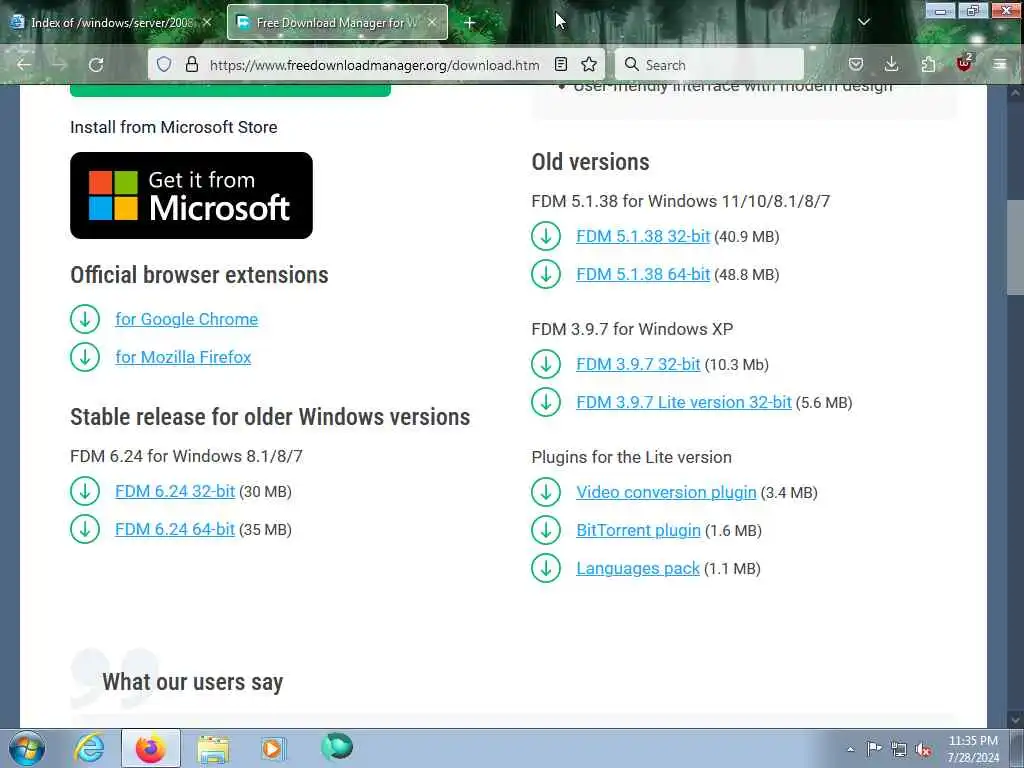Bookmark this page with the star icon
The height and width of the screenshot is (768, 1024).
coord(589,64)
